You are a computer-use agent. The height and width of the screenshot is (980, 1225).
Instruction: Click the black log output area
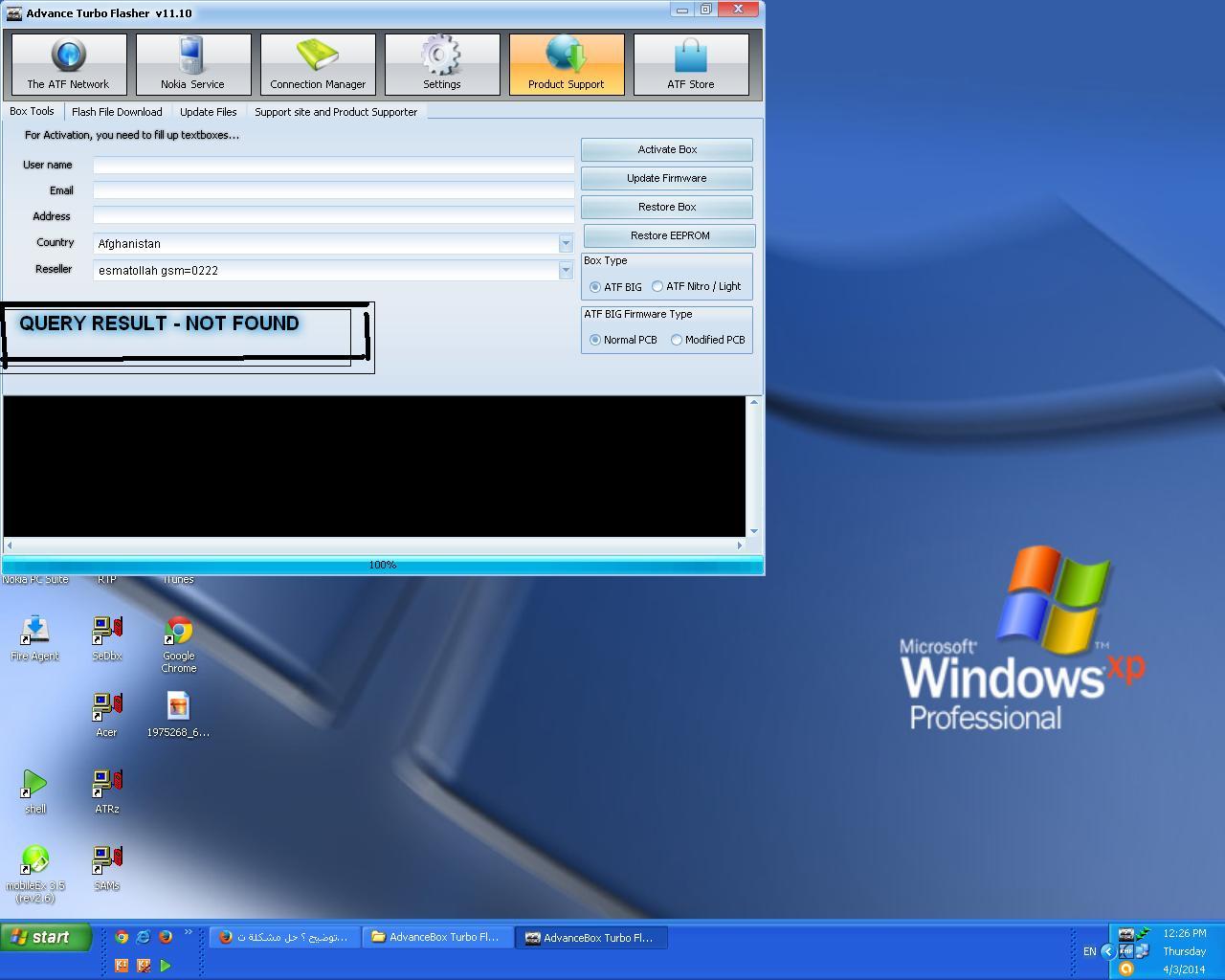[x=374, y=466]
